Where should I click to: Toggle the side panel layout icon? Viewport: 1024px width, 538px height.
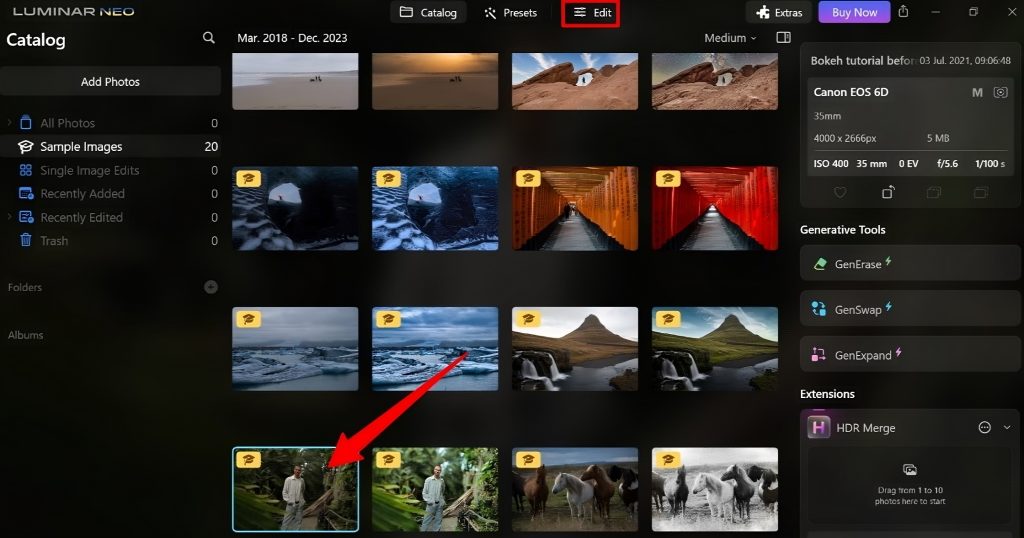pyautogui.click(x=783, y=38)
